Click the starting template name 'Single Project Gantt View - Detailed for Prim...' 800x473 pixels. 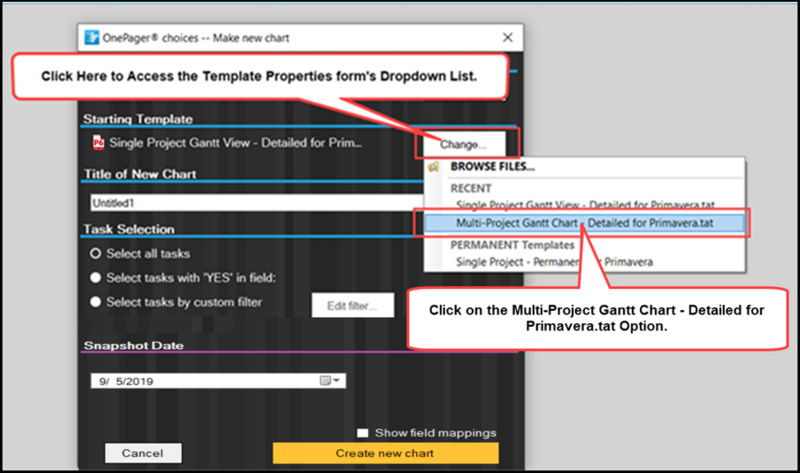tap(236, 143)
